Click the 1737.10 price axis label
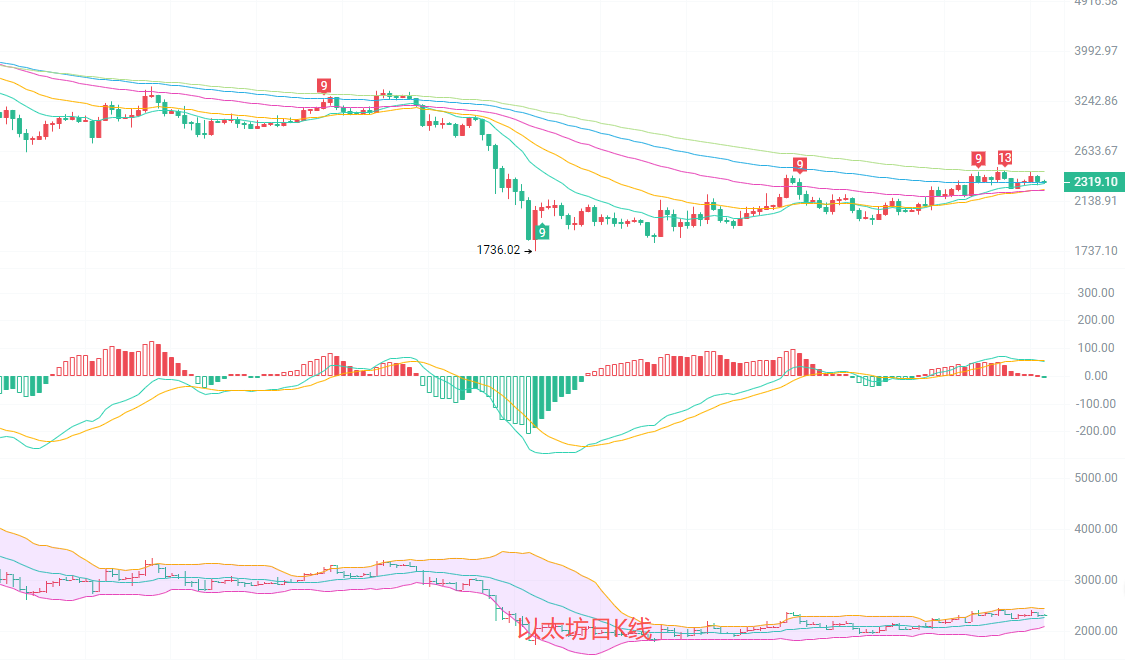The image size is (1125, 663). click(x=1096, y=250)
